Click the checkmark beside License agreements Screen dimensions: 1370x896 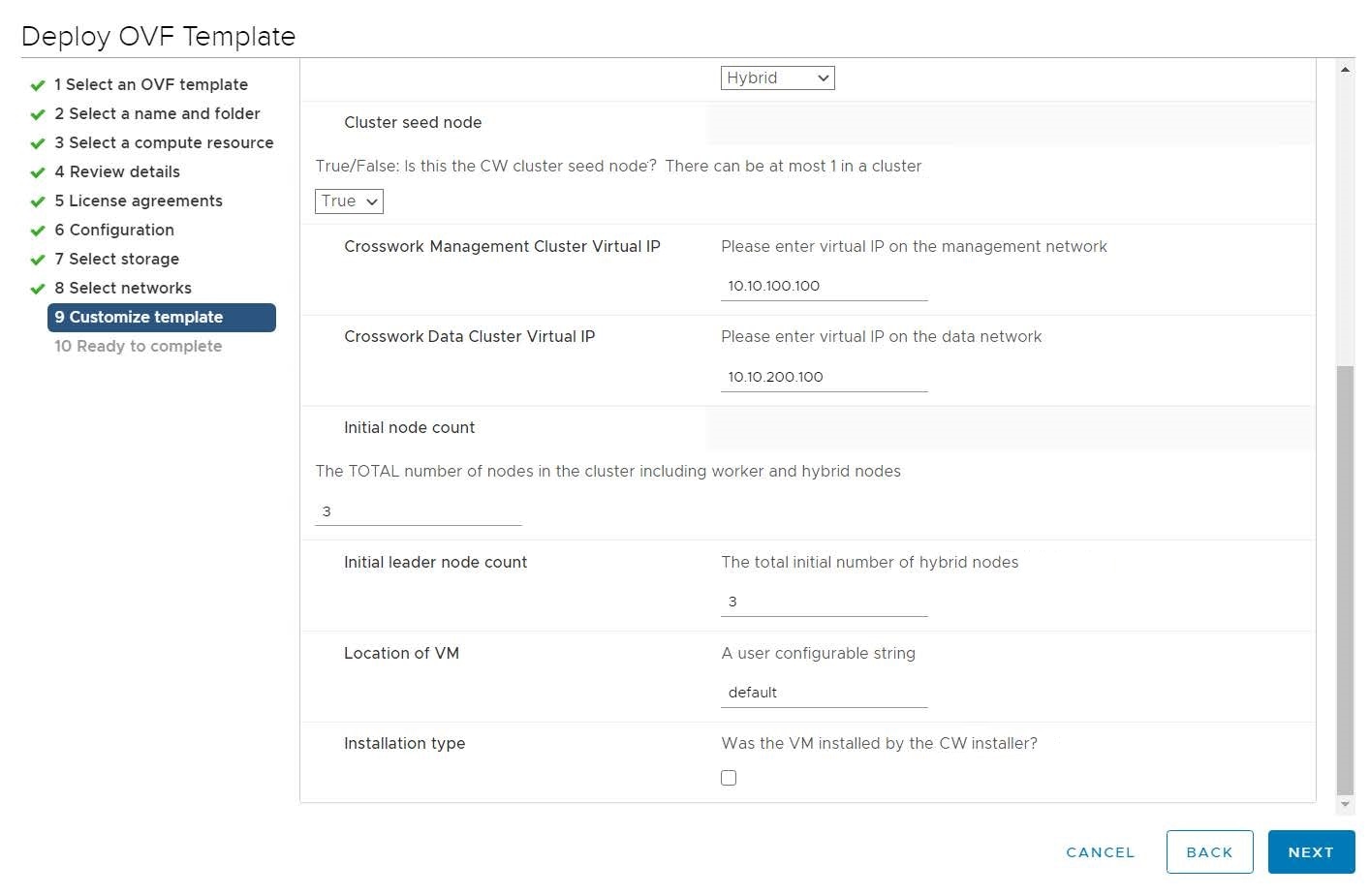point(38,201)
